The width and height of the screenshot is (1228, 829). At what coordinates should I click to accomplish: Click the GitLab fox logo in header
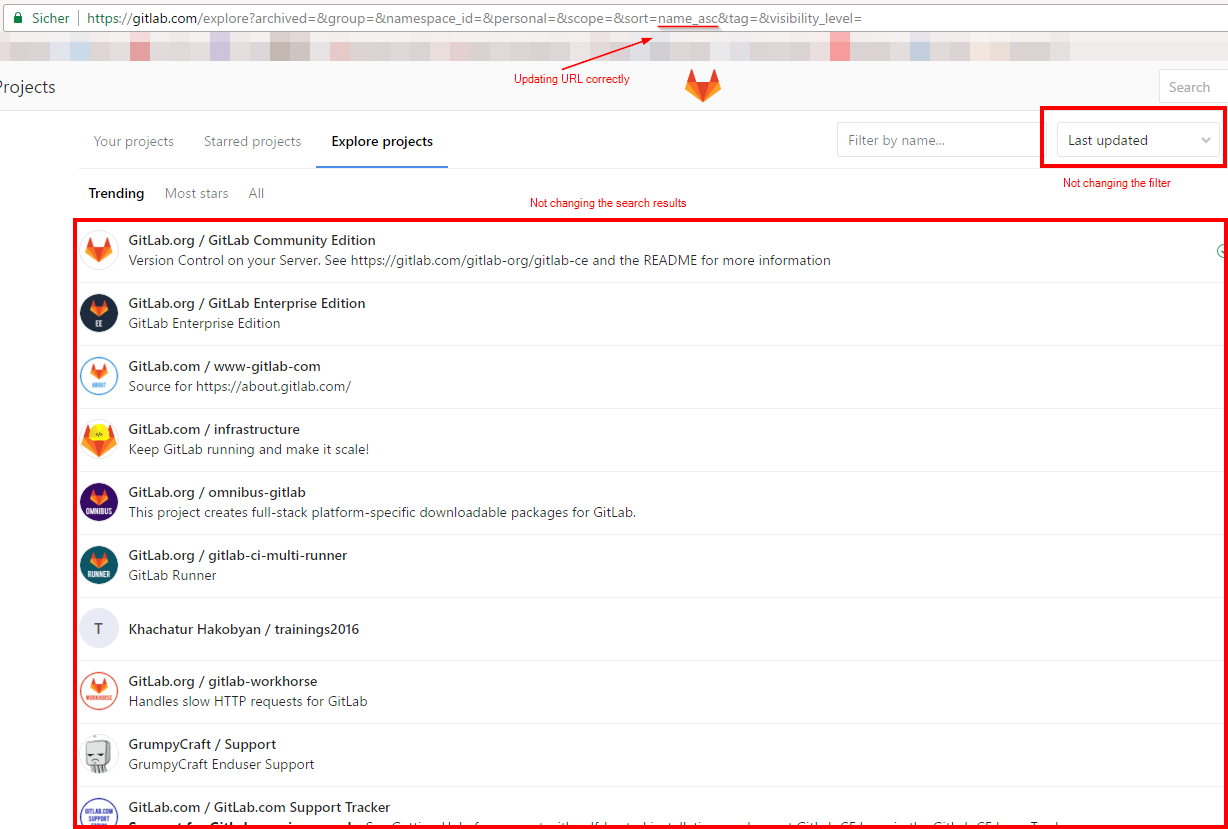pos(702,86)
